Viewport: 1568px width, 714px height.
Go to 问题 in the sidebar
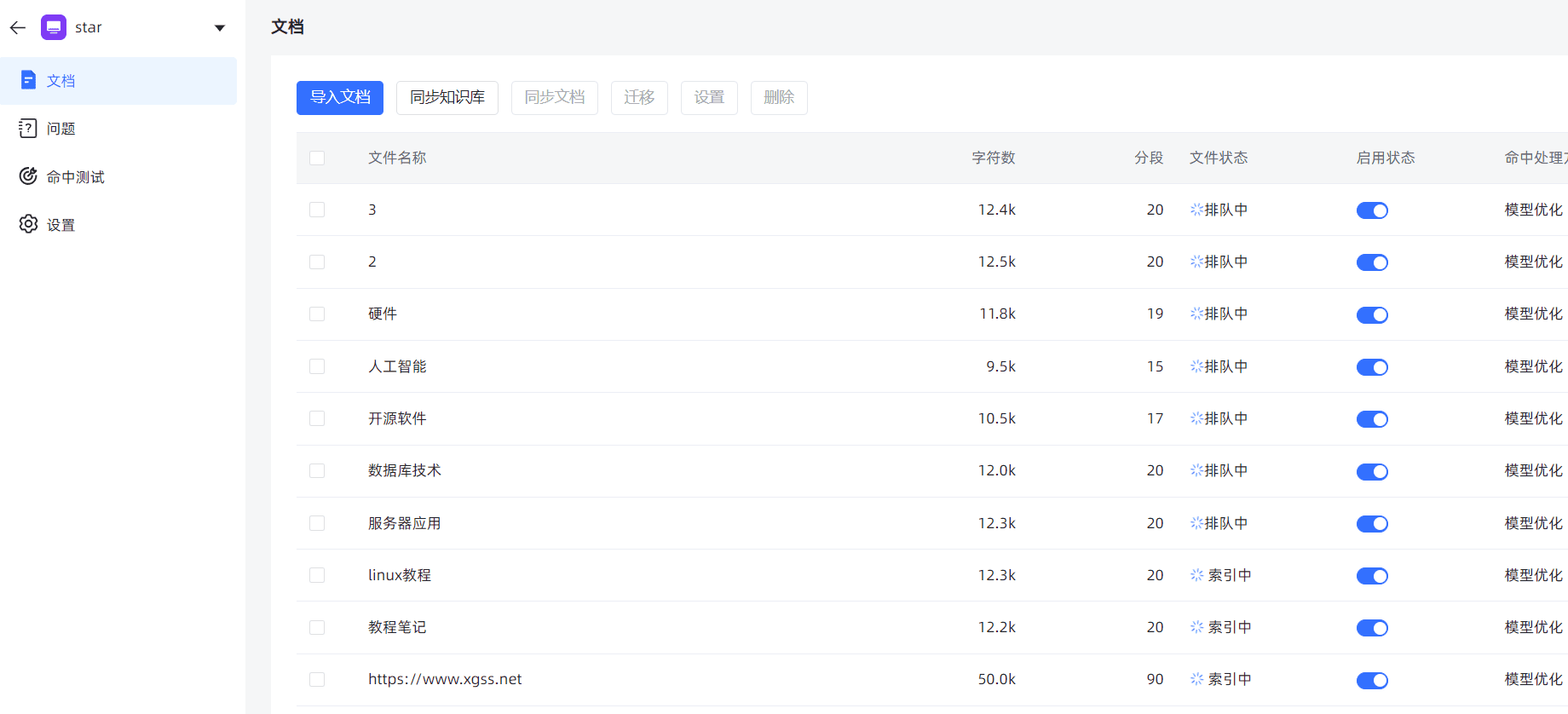click(x=61, y=129)
